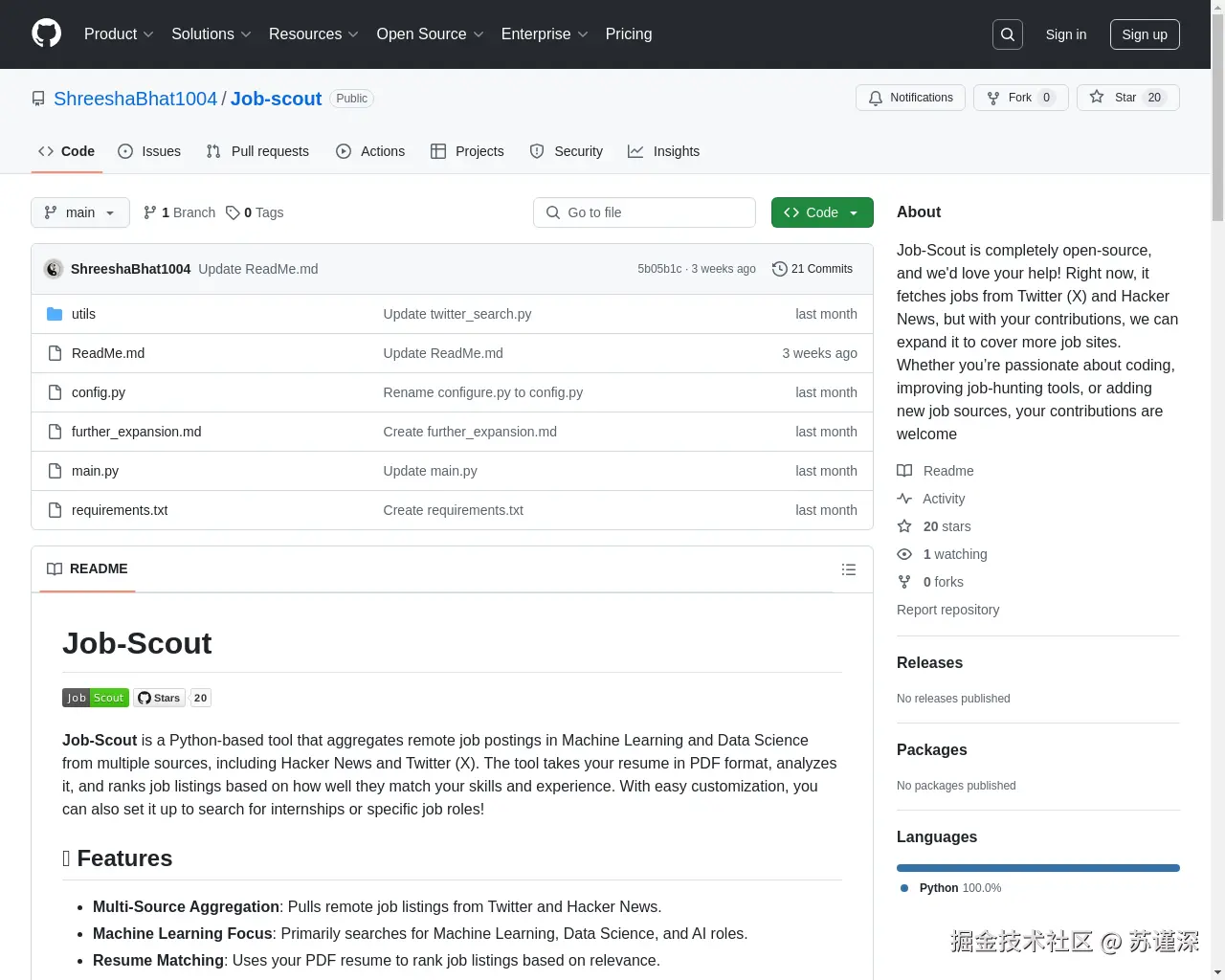Click file icon next to further_expansion.md
Image resolution: width=1225 pixels, height=980 pixels.
tap(55, 432)
